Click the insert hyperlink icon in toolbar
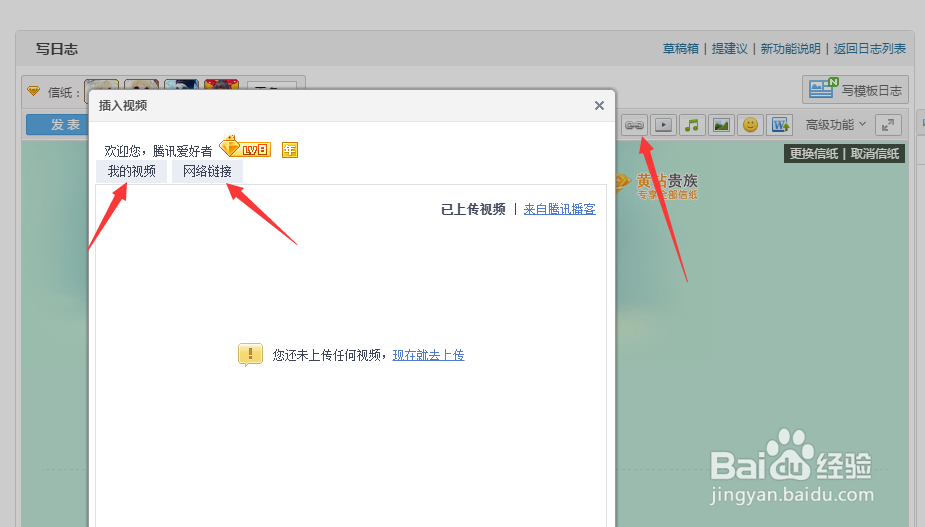Viewport: 925px width, 527px height. (634, 125)
